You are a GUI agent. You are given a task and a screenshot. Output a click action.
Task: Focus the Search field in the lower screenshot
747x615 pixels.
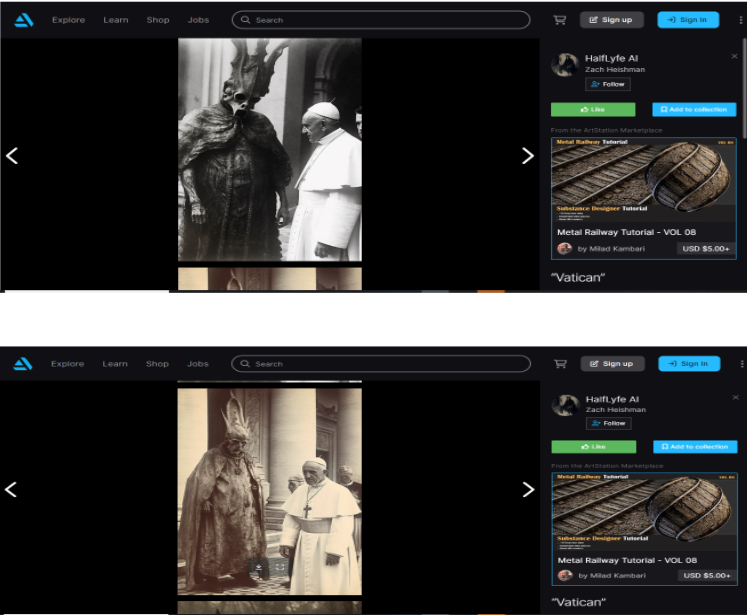(381, 364)
